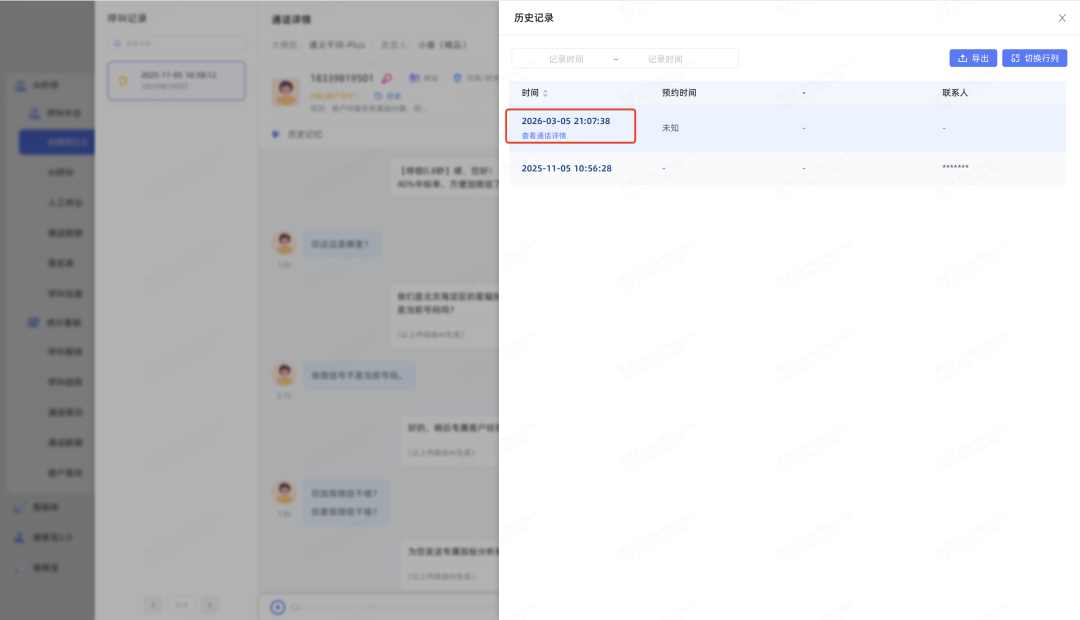Sort the table by 时间 column arrows

click(545, 93)
